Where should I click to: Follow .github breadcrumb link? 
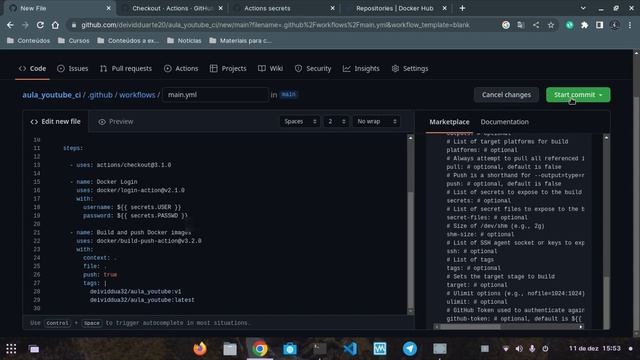point(100,95)
